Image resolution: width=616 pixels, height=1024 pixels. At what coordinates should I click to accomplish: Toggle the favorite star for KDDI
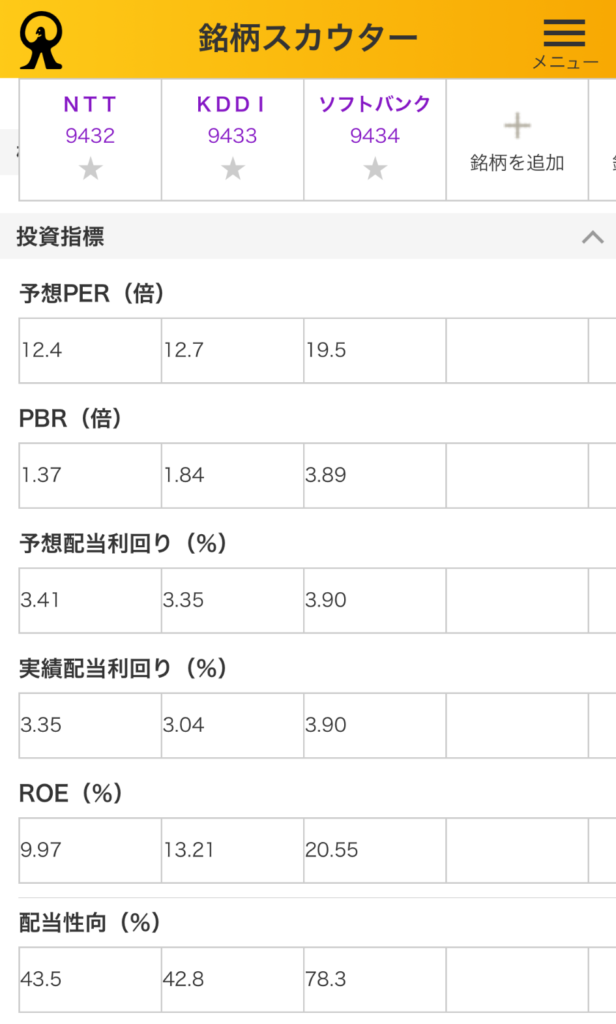[x=232, y=169]
